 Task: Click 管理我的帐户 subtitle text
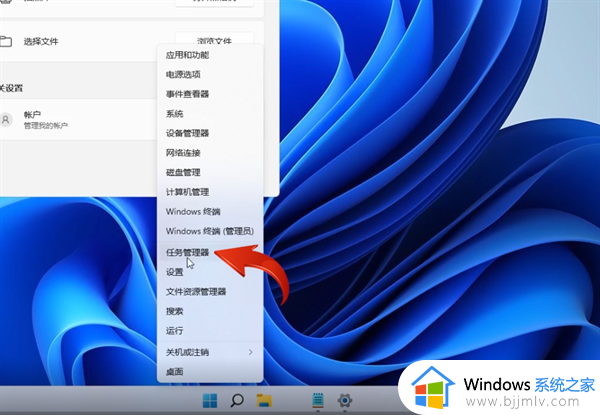click(46, 125)
